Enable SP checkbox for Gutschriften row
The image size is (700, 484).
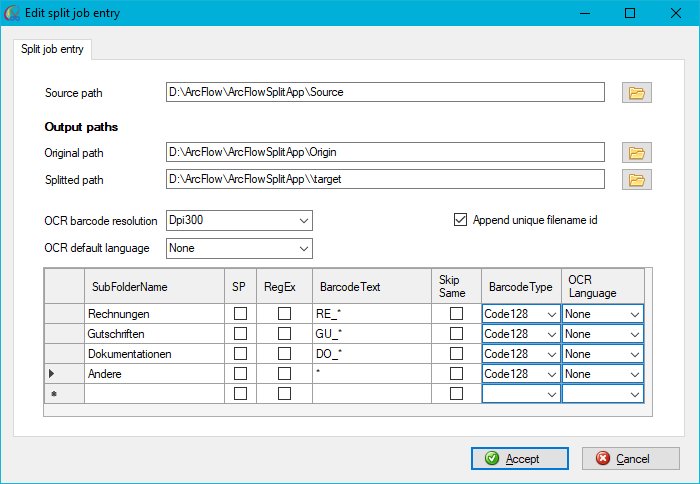[240, 334]
